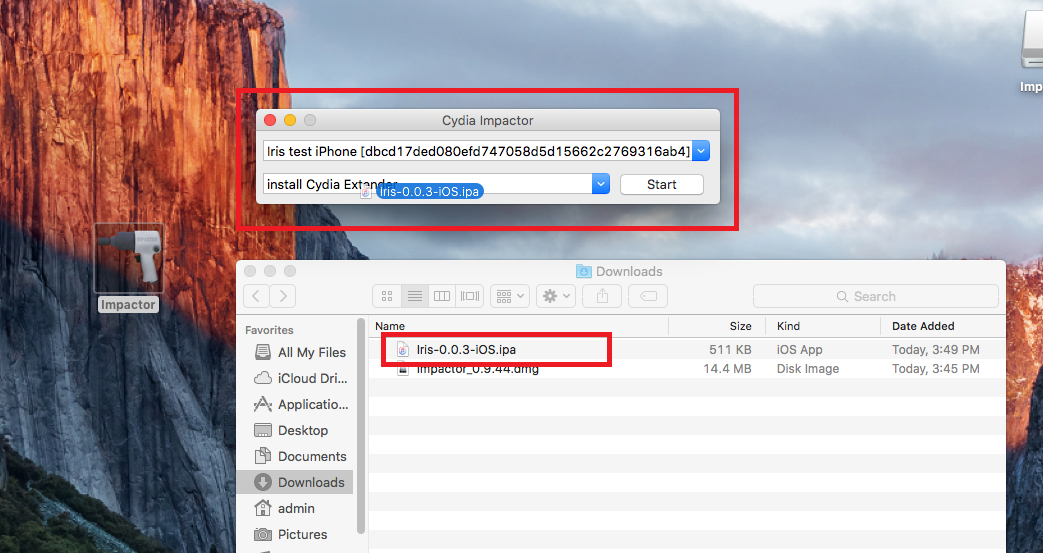Click the mounted disk icon on desktop

pos(1032,40)
